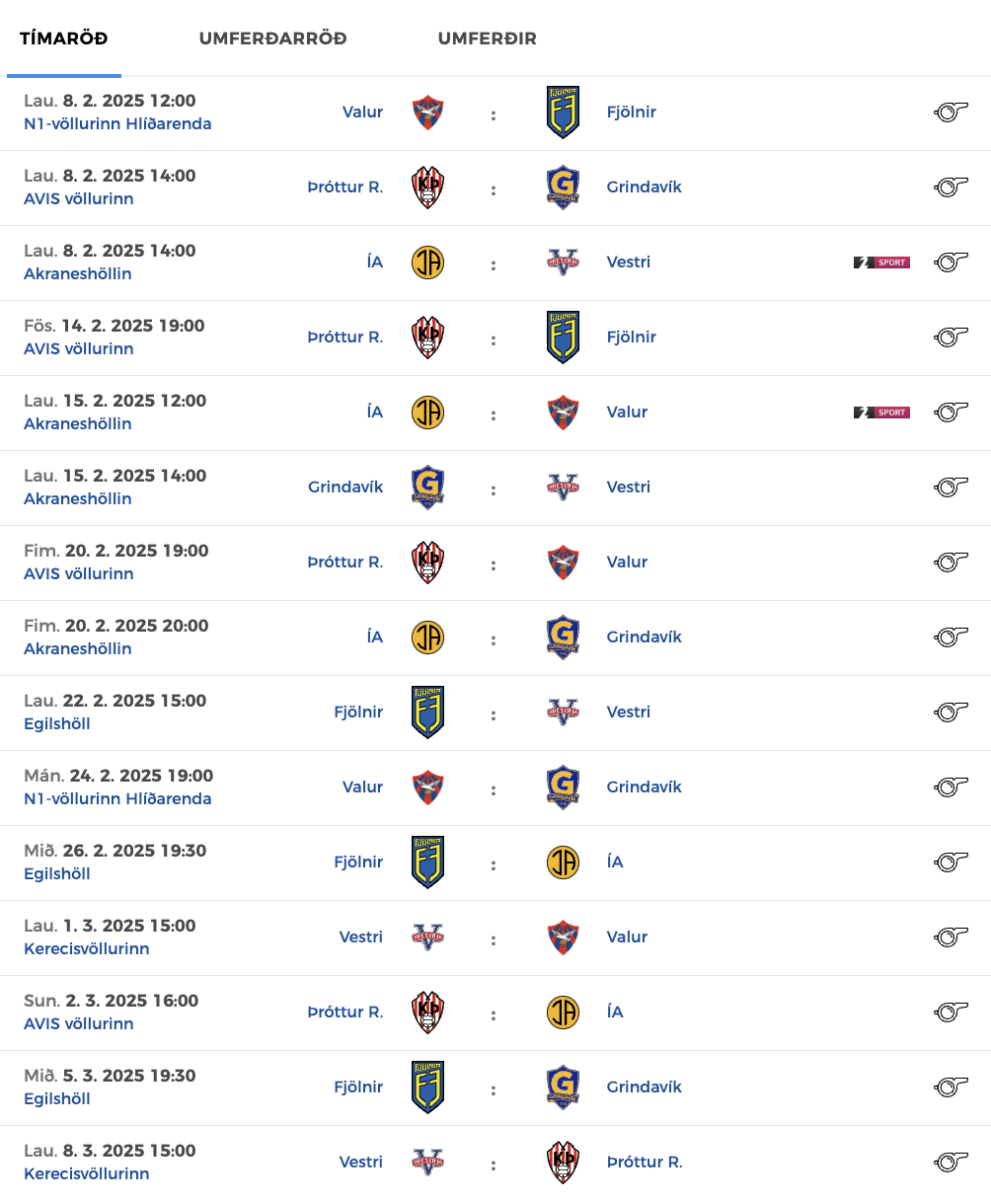
Task: Click Þróttur R. crest in March 8 match
Action: point(563,1162)
